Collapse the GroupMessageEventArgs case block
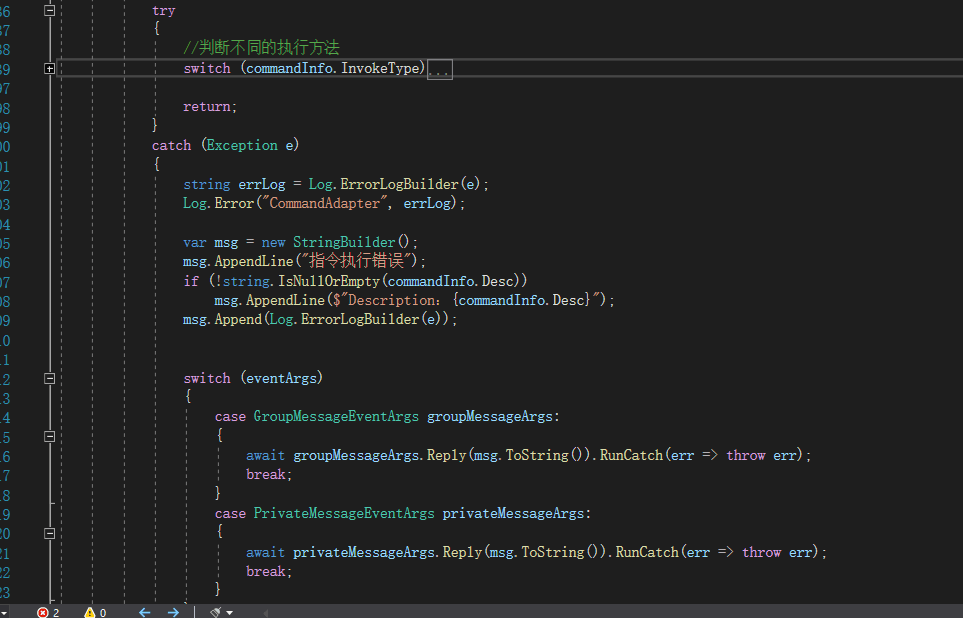Viewport: 963px width, 618px height. pos(48,436)
